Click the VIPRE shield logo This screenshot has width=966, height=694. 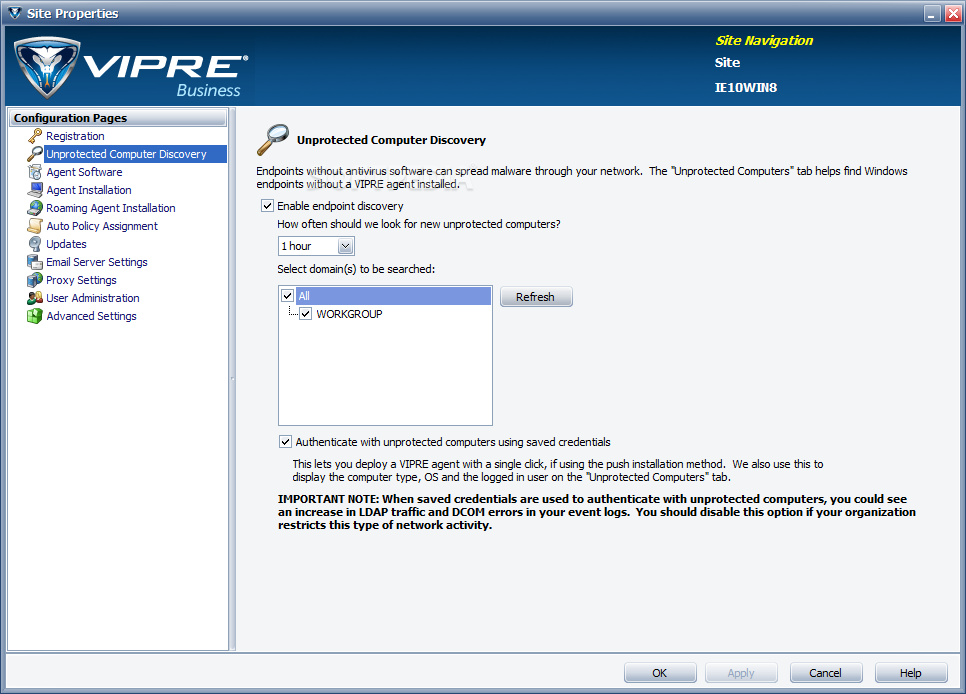pos(47,67)
